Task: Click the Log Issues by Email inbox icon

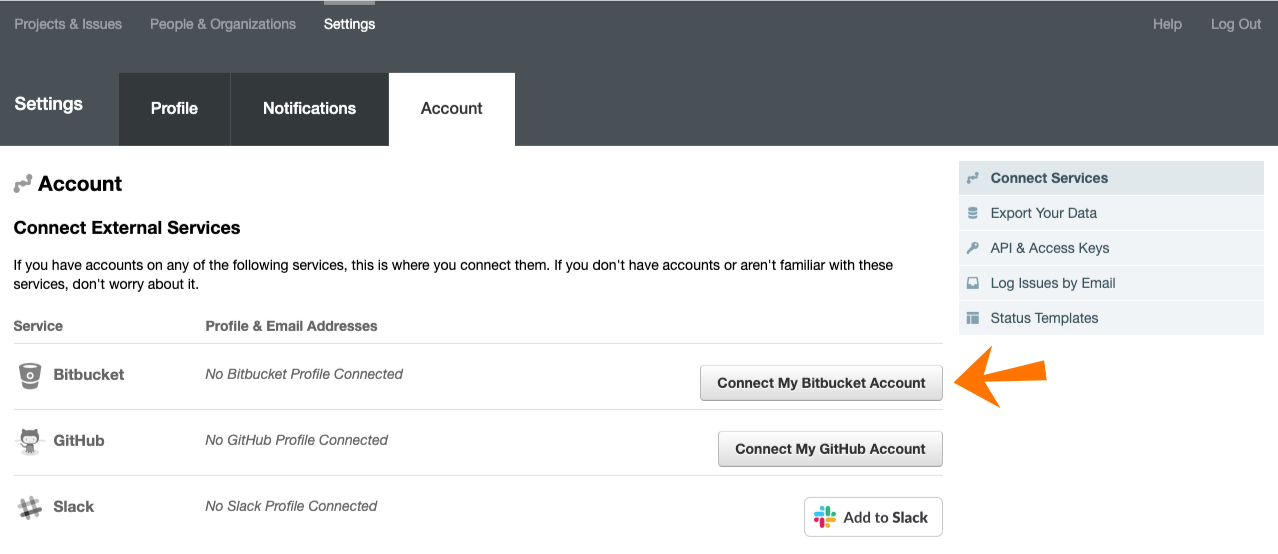Action: coord(972,283)
